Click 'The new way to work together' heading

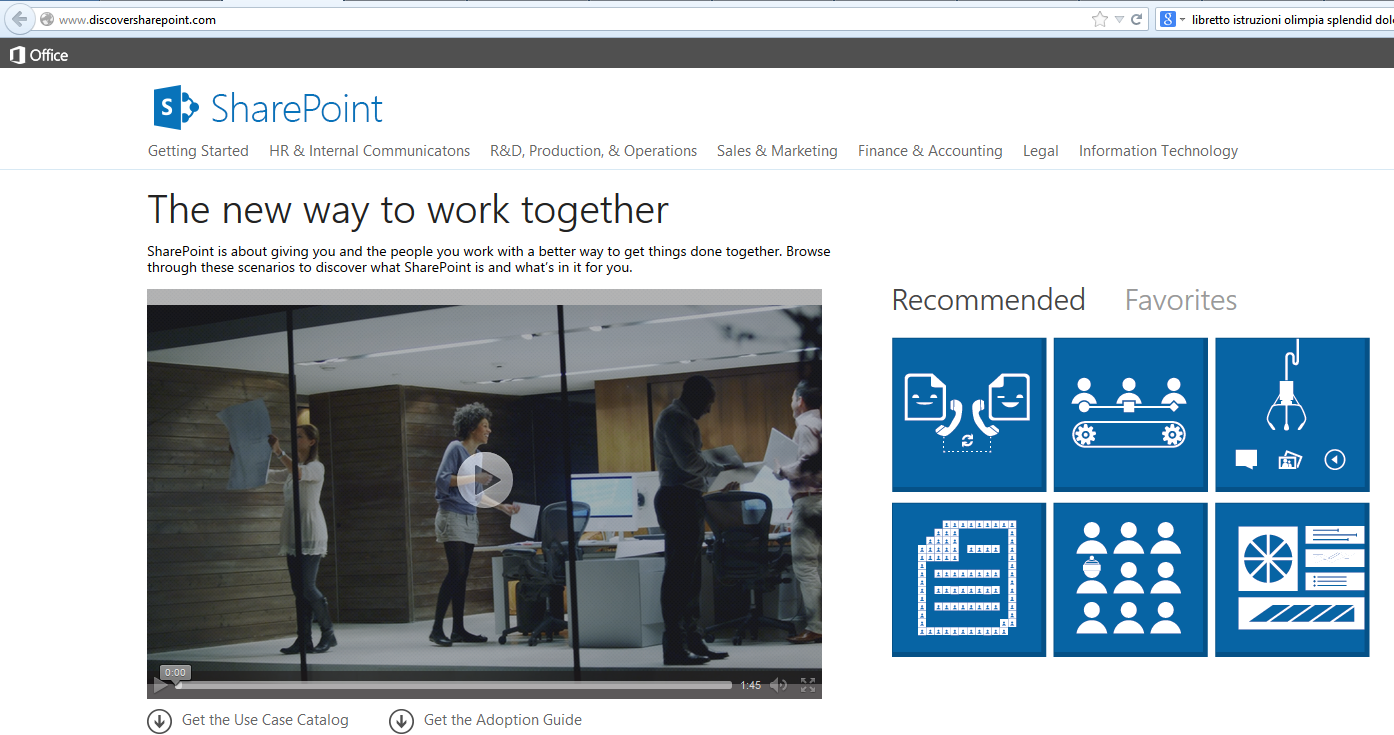408,210
